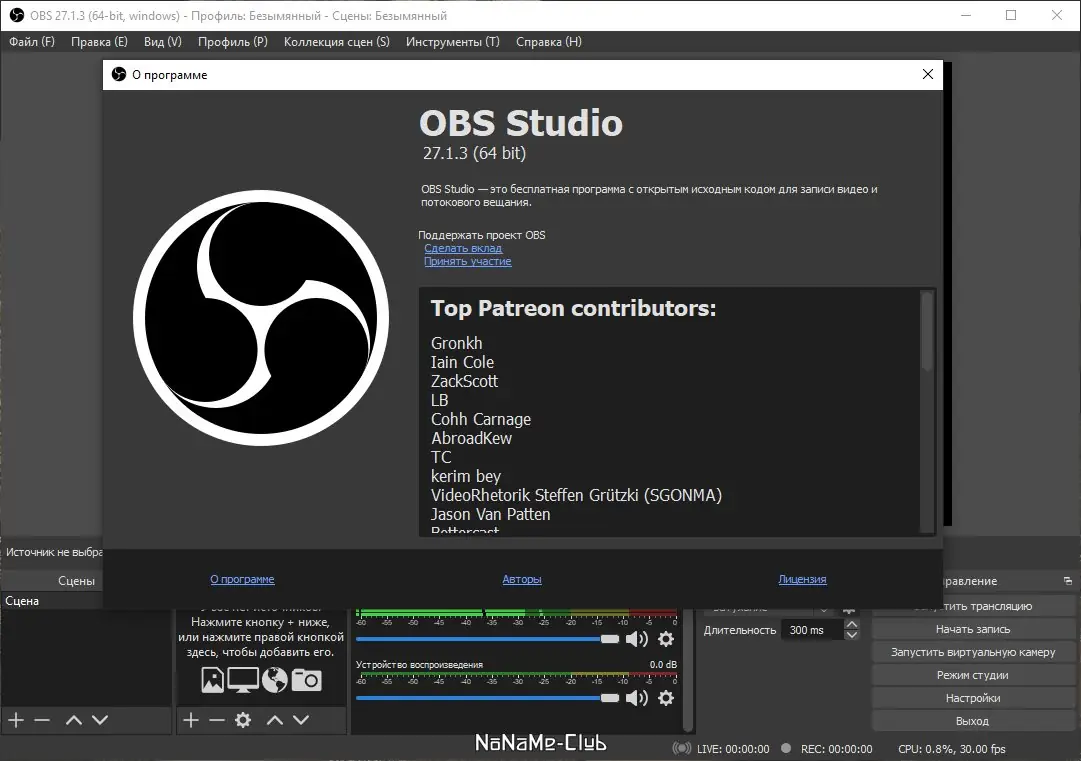This screenshot has width=1081, height=761.
Task: Click the large OBS logo in the about dialog
Action: point(261,318)
